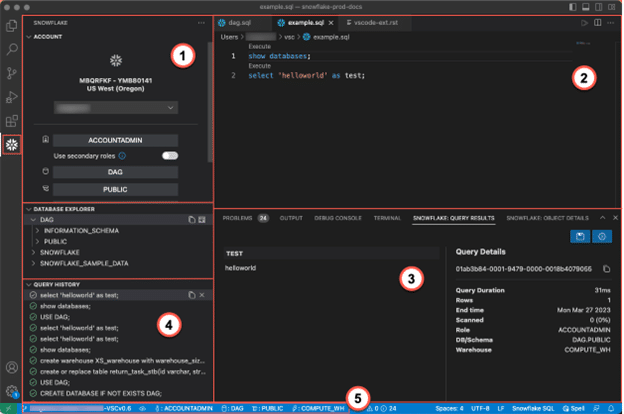Open the Extensions view

click(12, 121)
